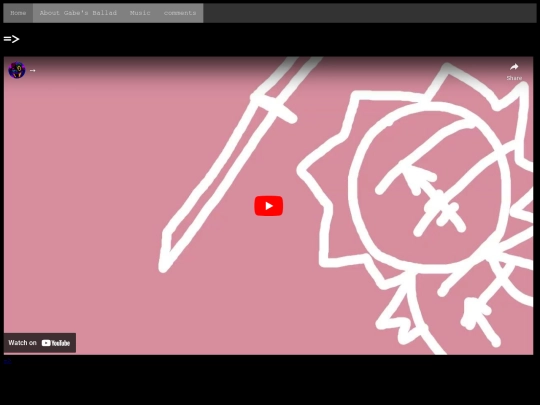Image resolution: width=540 pixels, height=405 pixels.
Task: Go to the Music page
Action: tap(140, 13)
